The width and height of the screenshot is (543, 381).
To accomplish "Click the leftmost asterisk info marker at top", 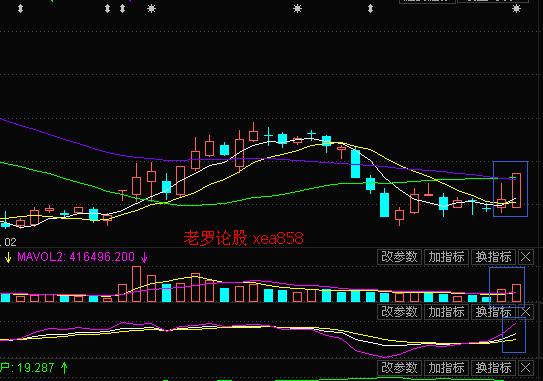I will [x=151, y=9].
